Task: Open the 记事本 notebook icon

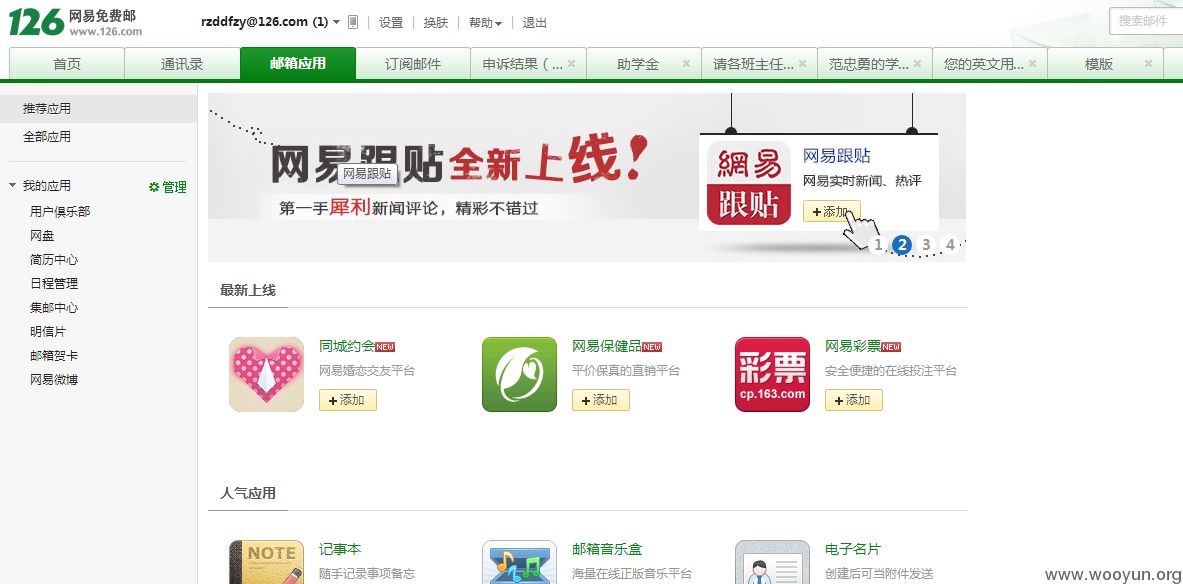Action: click(266, 561)
